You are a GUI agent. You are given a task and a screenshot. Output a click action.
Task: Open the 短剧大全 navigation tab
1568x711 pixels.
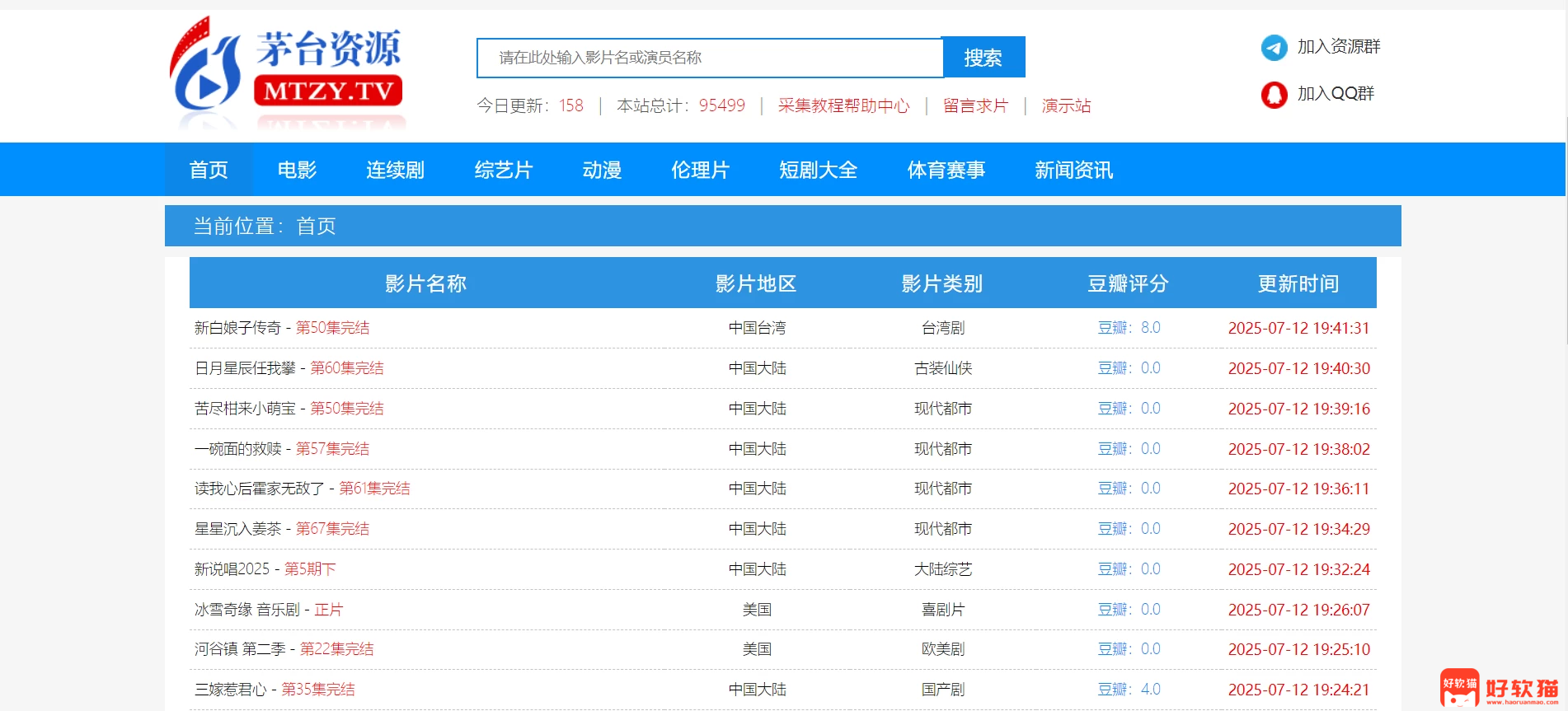pyautogui.click(x=819, y=170)
